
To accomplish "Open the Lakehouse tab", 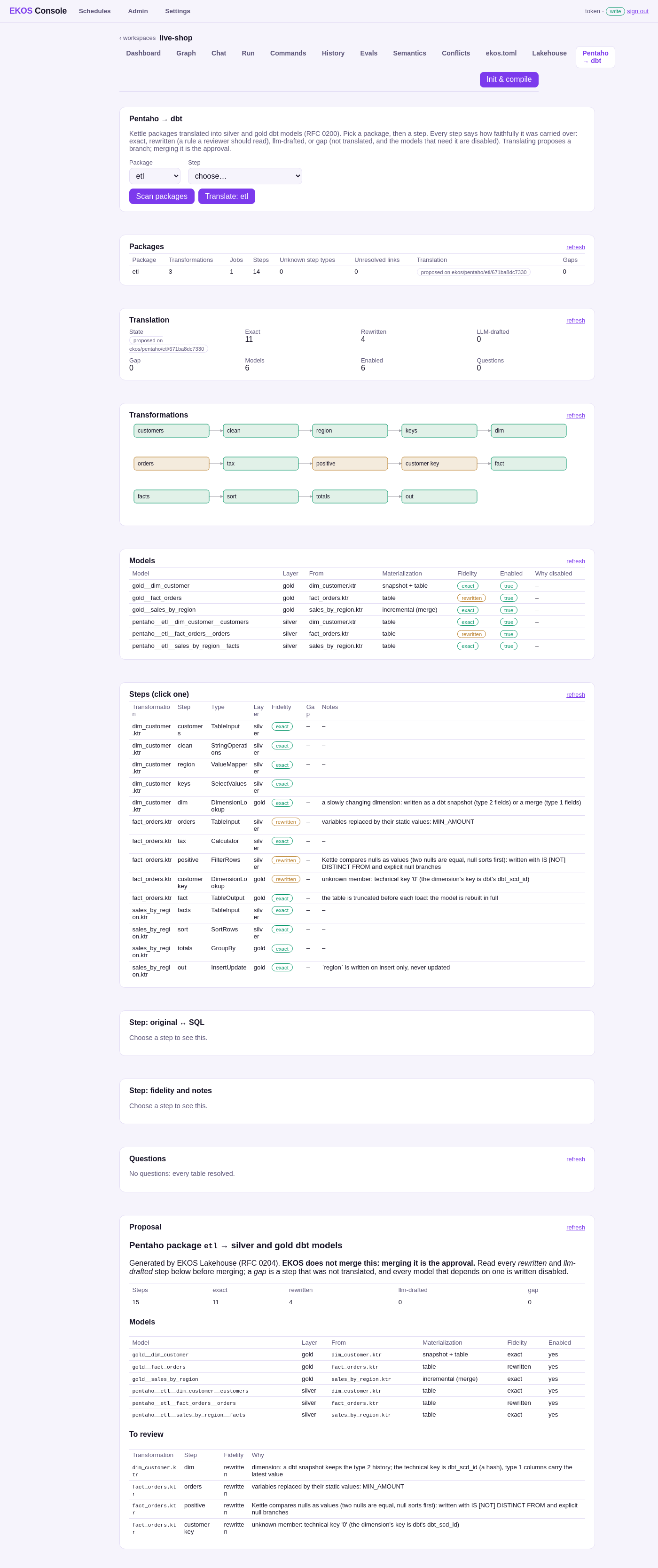I will [x=549, y=54].
